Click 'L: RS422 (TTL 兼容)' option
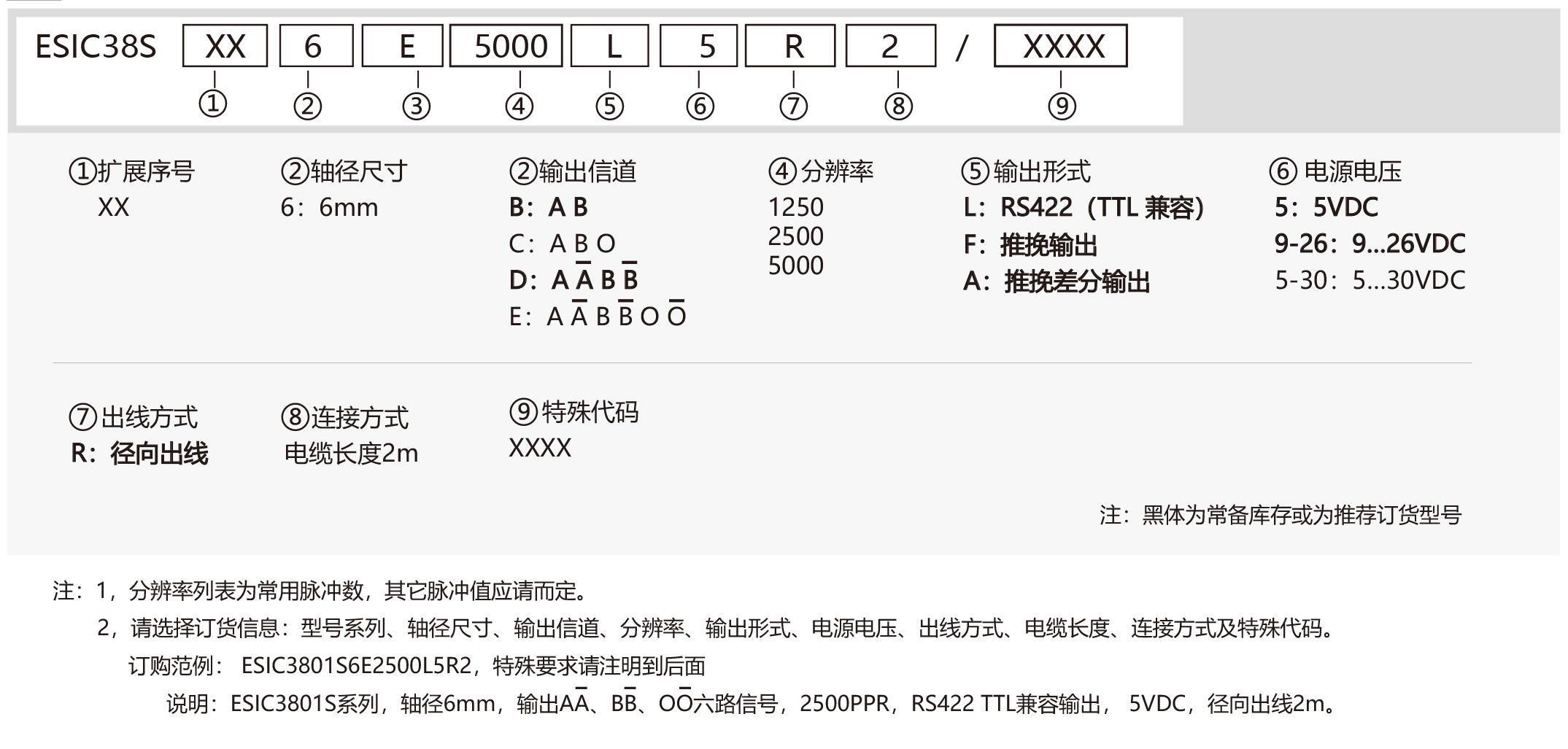 1084,208
